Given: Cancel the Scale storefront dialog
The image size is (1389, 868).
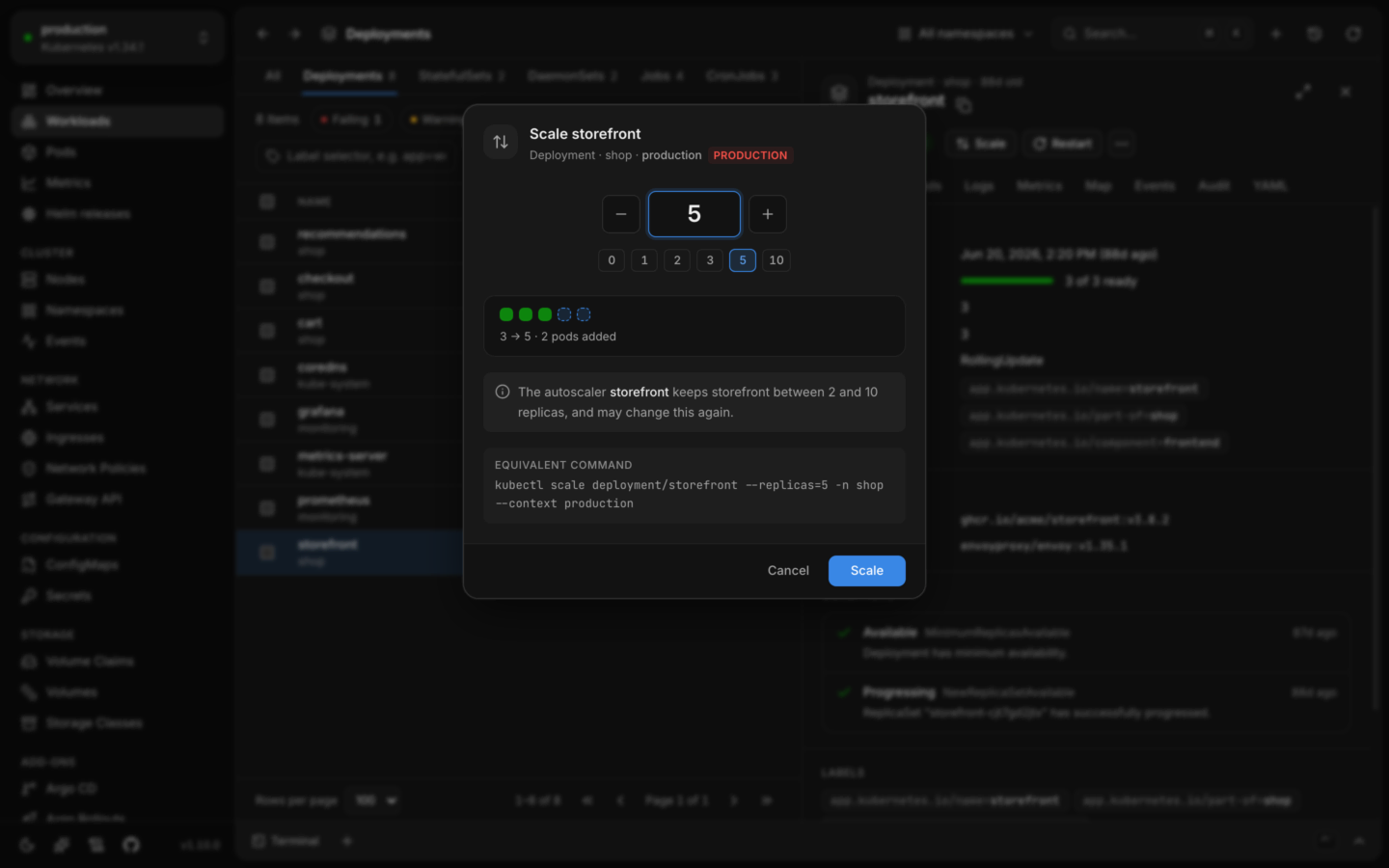Looking at the screenshot, I should click(x=788, y=571).
